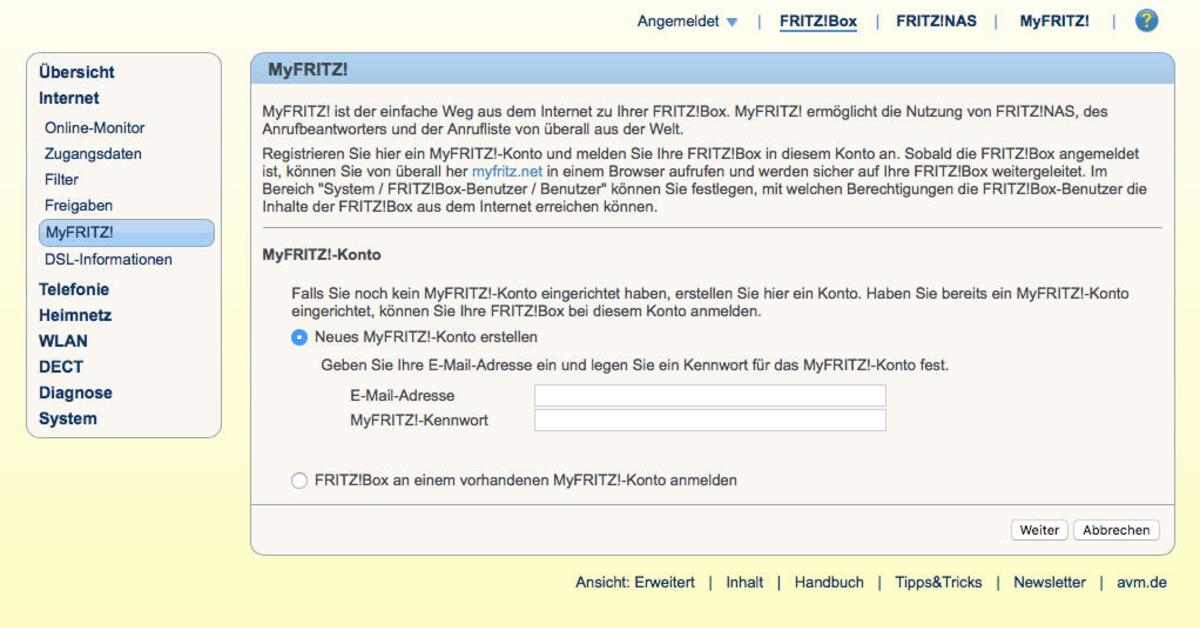
Task: Go to the Übersicht overview
Action: tap(76, 72)
